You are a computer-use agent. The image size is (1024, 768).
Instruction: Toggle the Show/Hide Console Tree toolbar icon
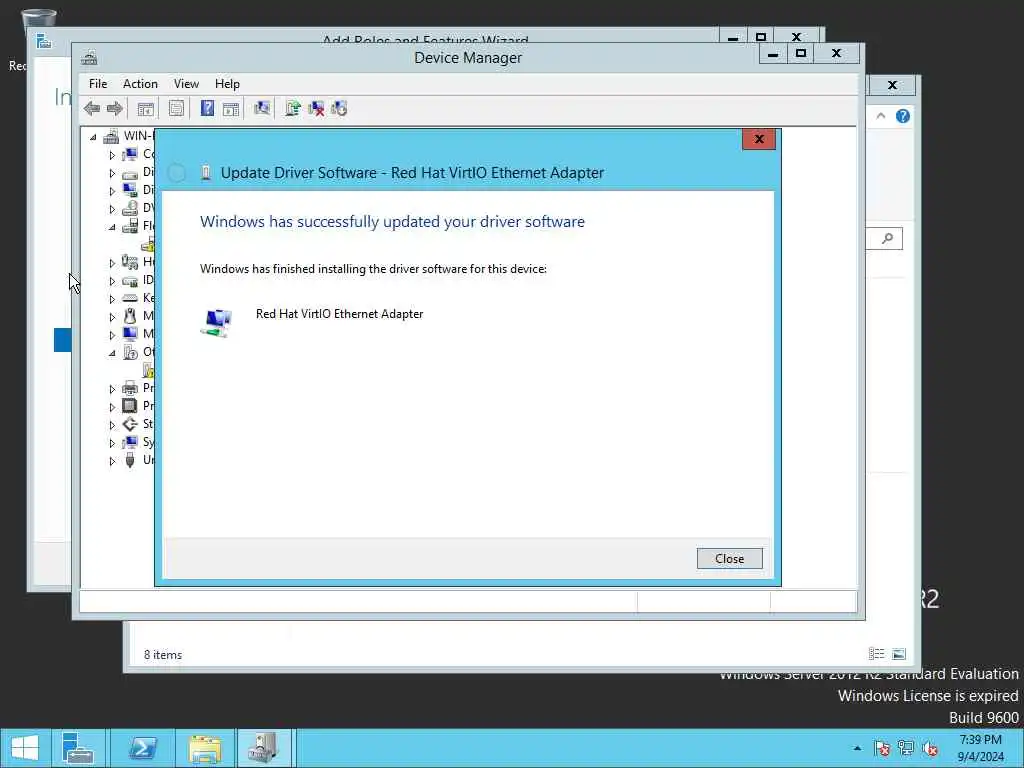tap(146, 108)
